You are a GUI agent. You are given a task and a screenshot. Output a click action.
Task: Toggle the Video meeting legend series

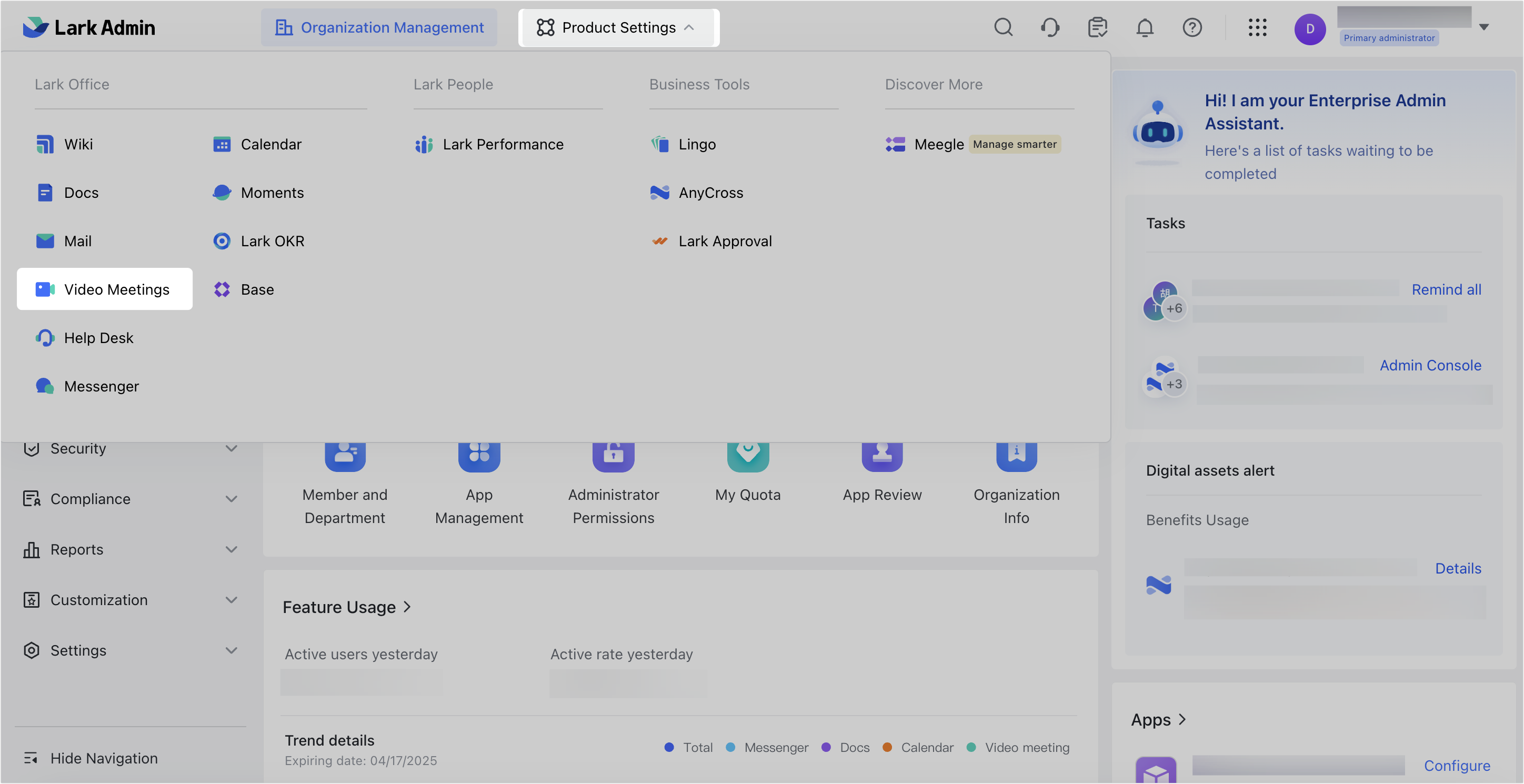pyautogui.click(x=1018, y=747)
